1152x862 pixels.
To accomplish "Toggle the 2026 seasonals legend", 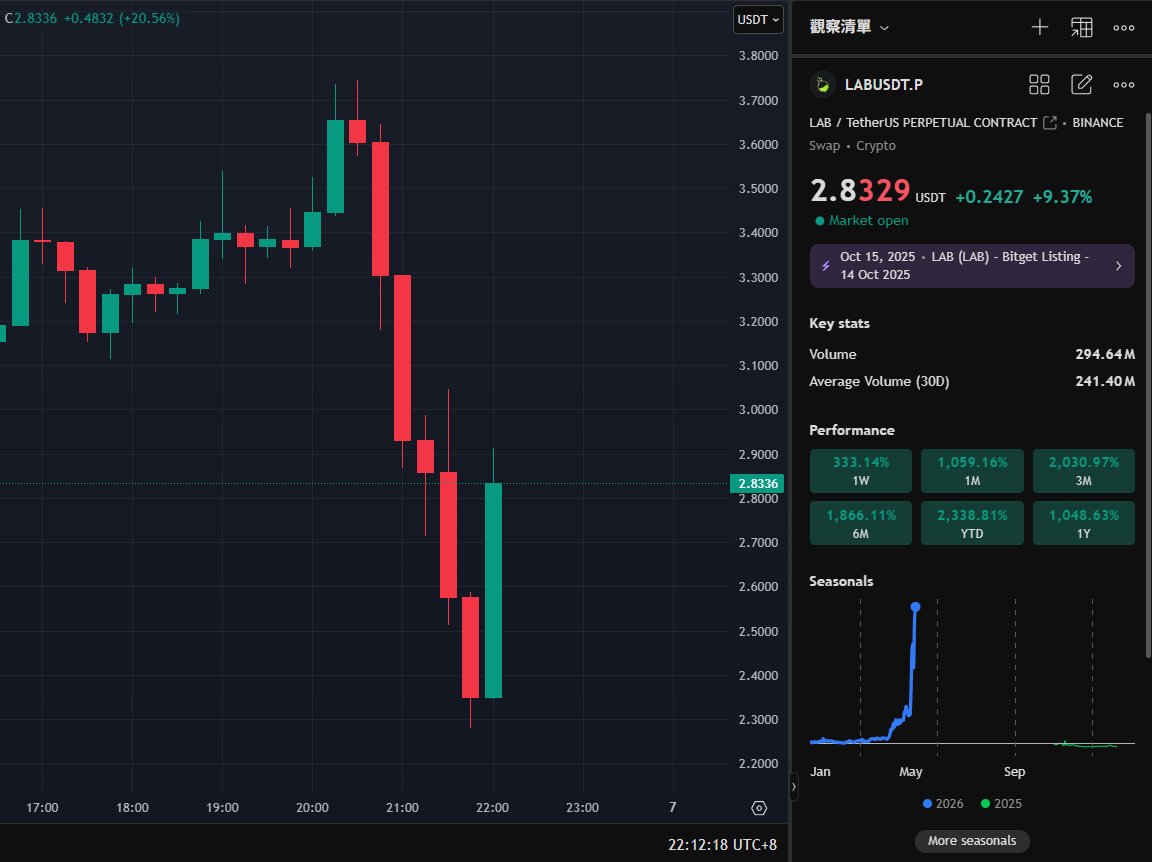I will (943, 804).
